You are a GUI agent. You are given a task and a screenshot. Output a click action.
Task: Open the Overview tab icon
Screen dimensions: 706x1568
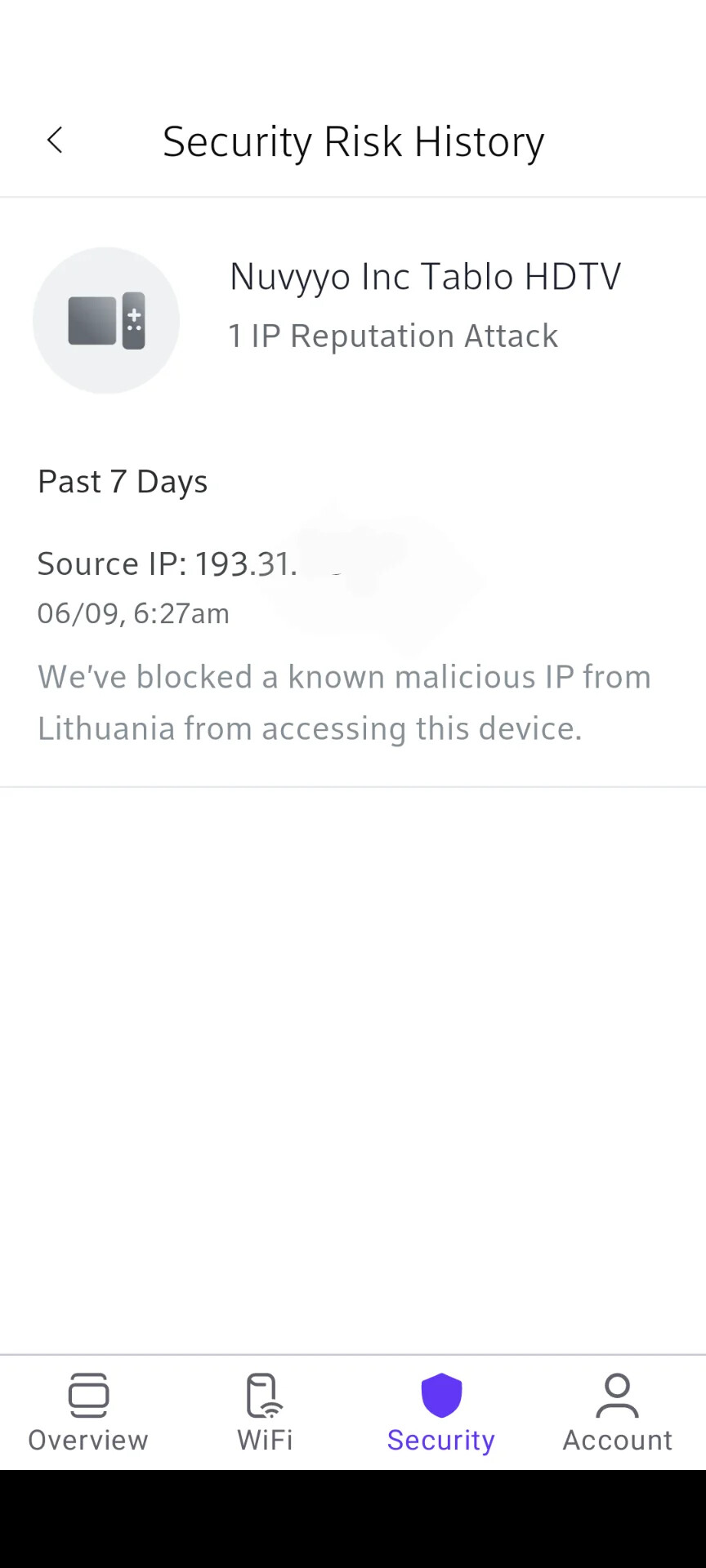tap(88, 1395)
